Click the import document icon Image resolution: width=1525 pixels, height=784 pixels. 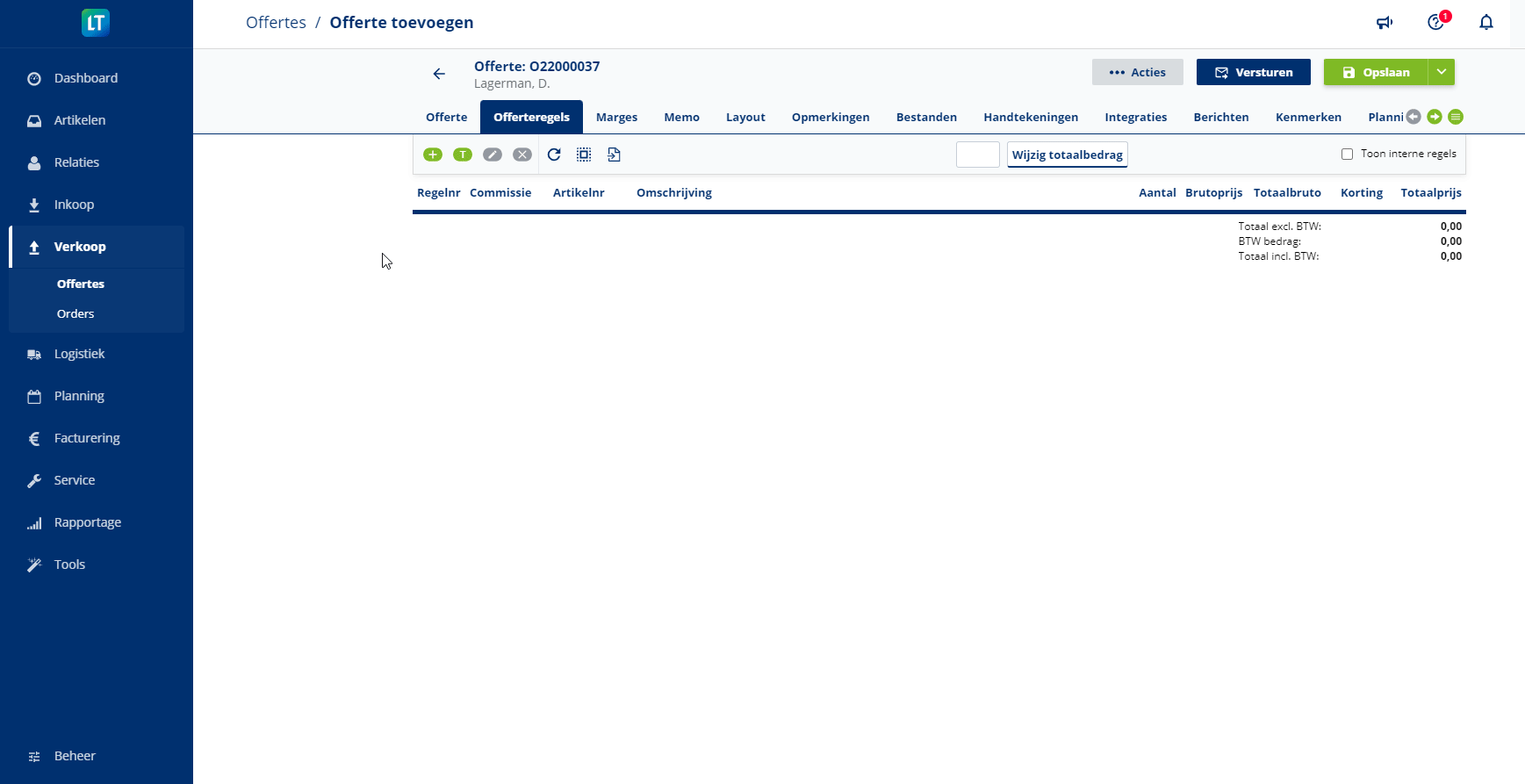coord(614,155)
